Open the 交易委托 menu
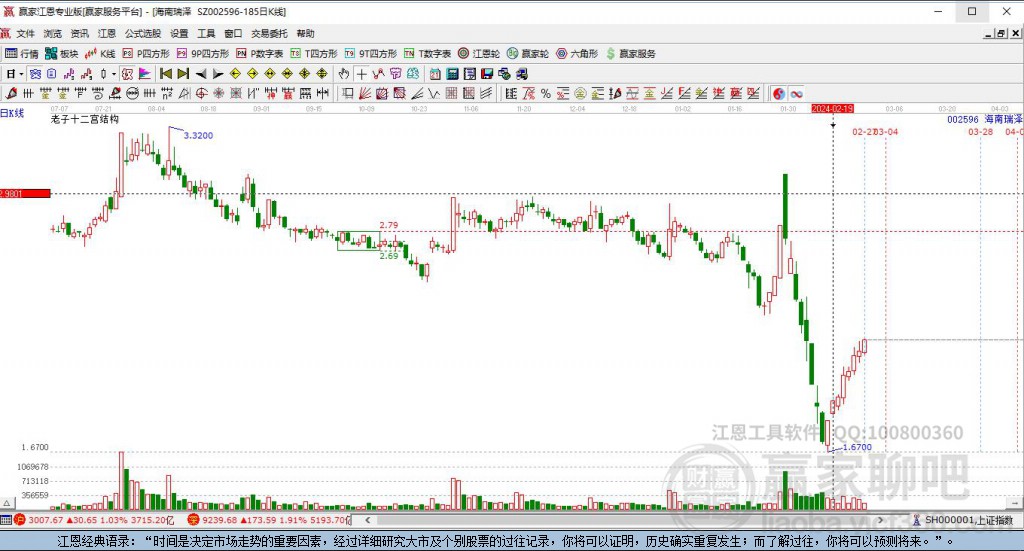Image resolution: width=1024 pixels, height=551 pixels. pos(269,33)
